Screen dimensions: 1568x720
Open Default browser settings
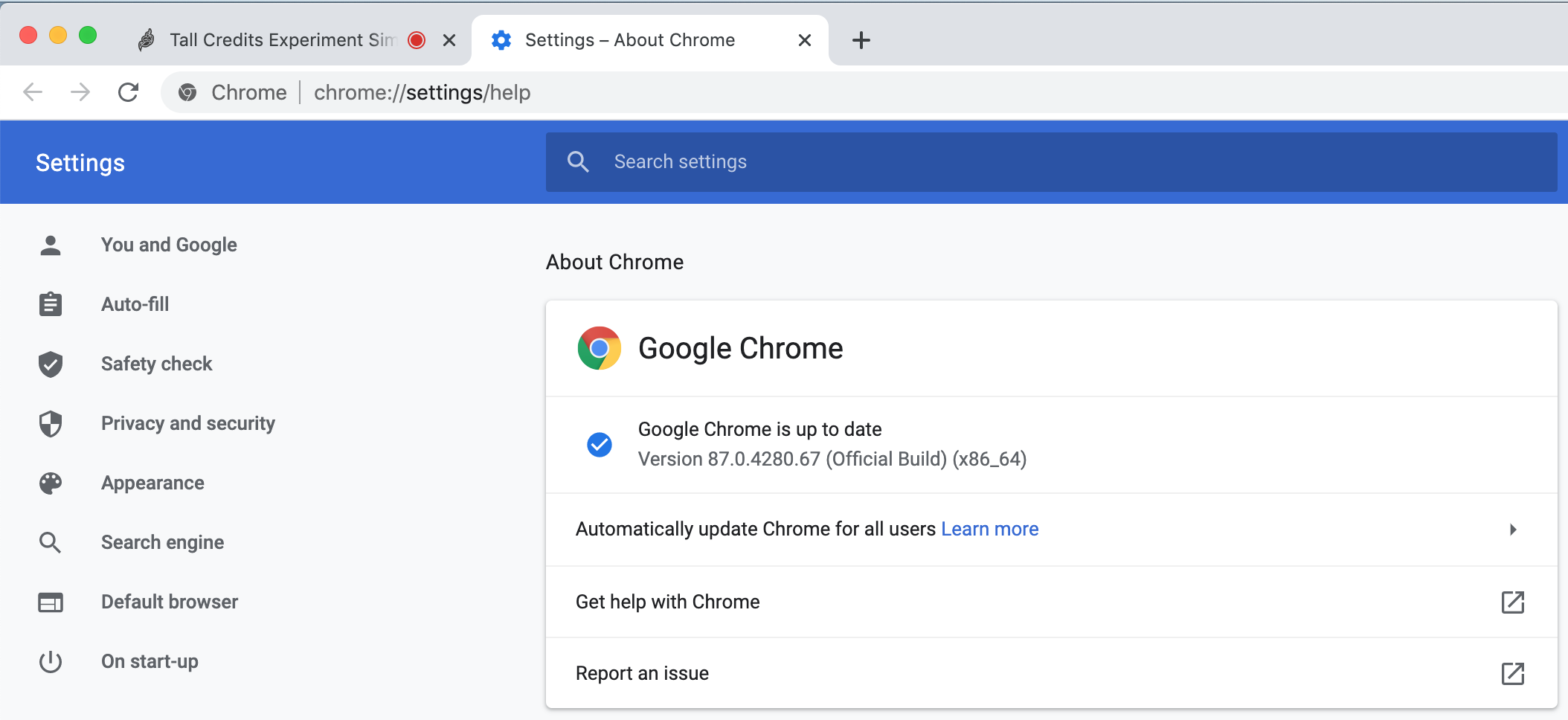tap(170, 602)
